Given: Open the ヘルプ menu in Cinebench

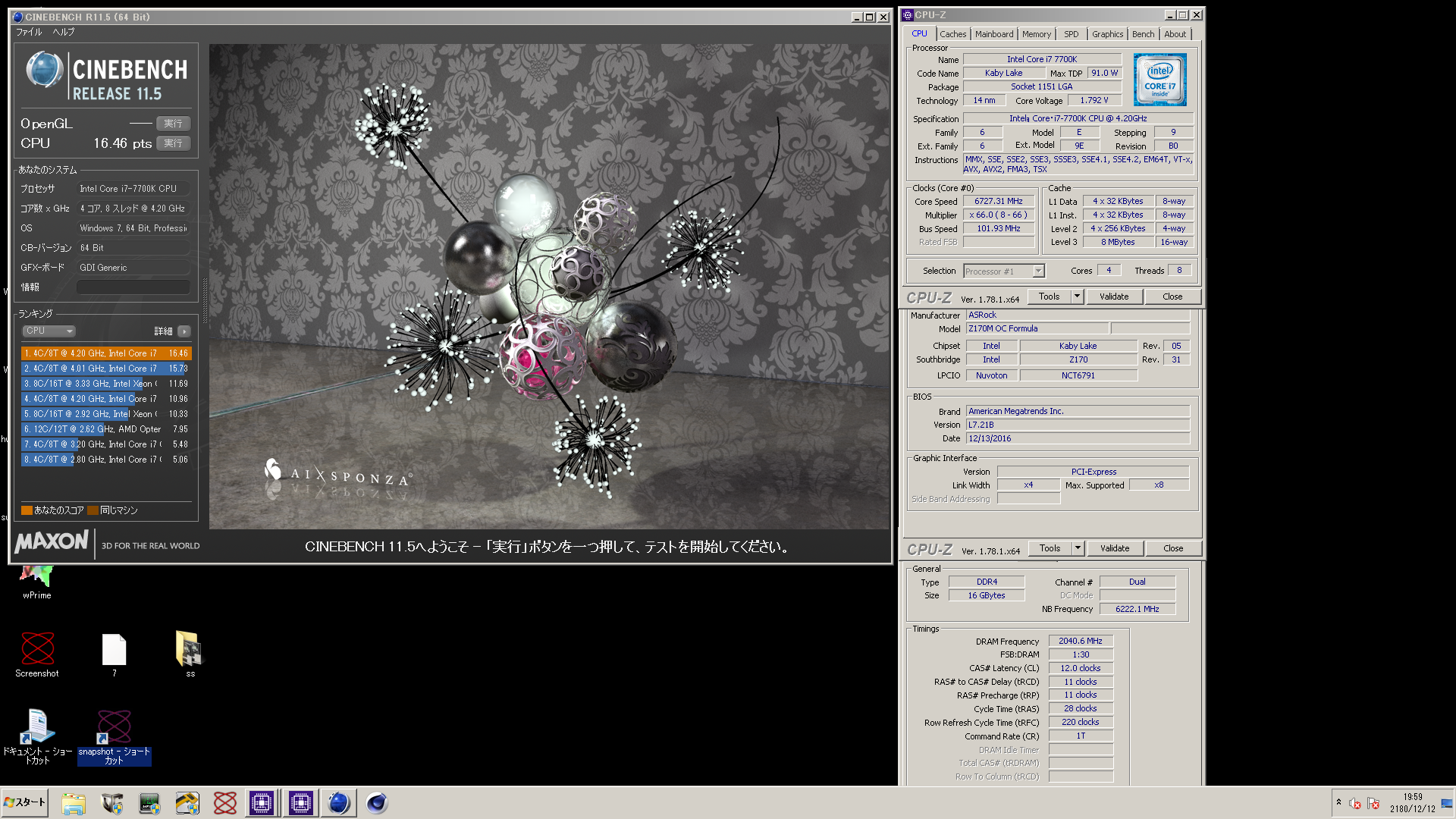Looking at the screenshot, I should (x=64, y=32).
